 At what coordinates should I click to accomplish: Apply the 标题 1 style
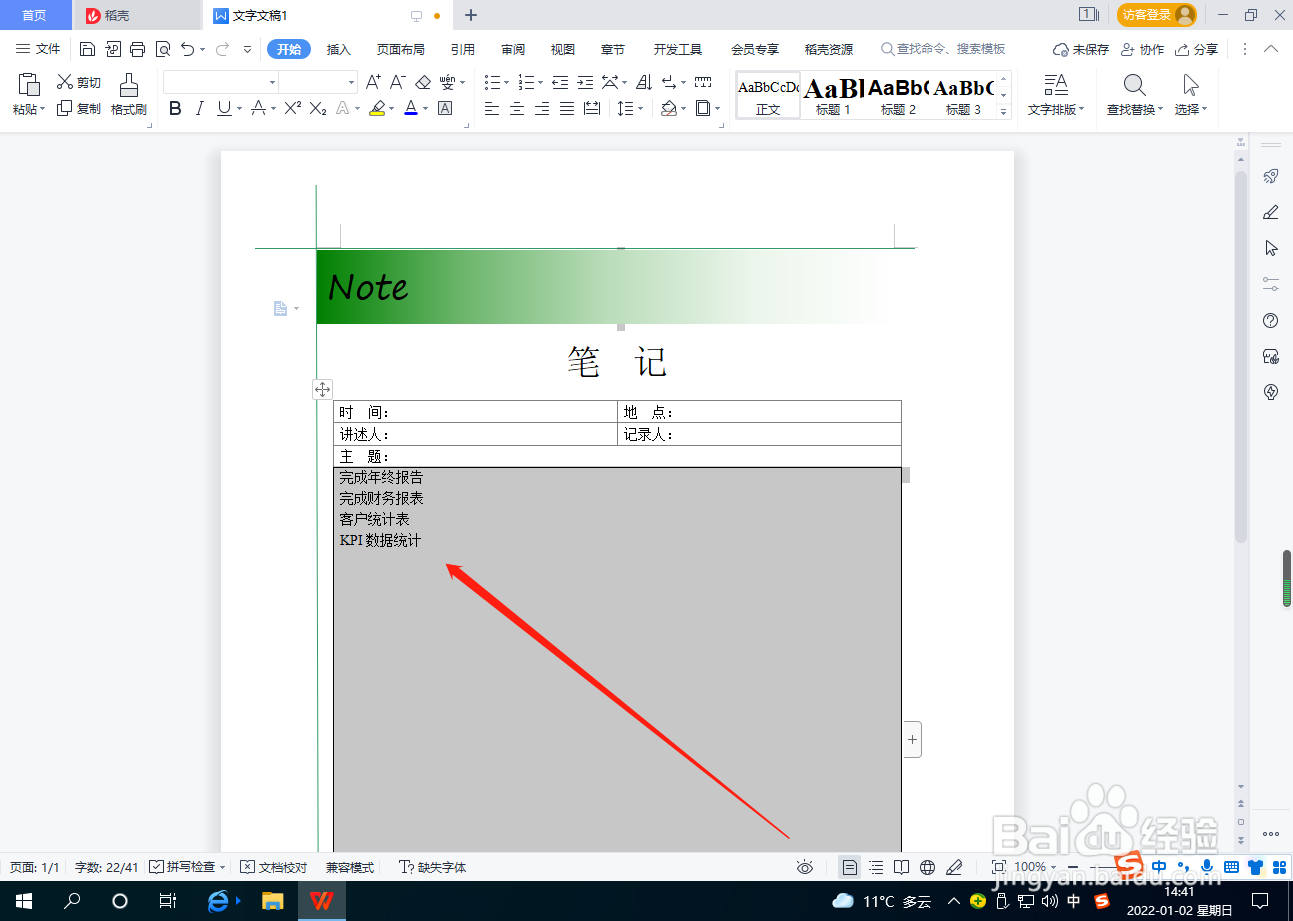click(x=831, y=95)
